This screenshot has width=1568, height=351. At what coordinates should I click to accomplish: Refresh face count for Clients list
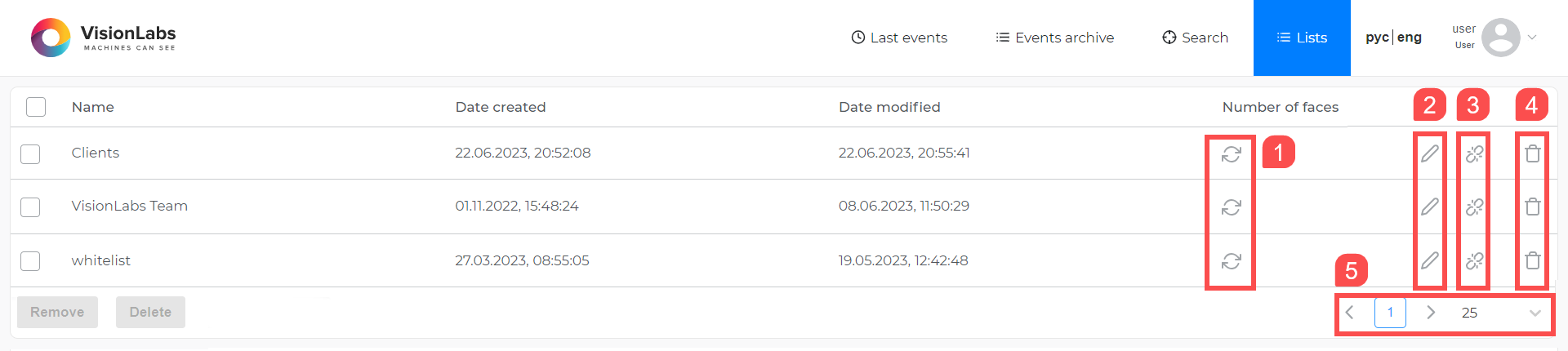pyautogui.click(x=1231, y=153)
